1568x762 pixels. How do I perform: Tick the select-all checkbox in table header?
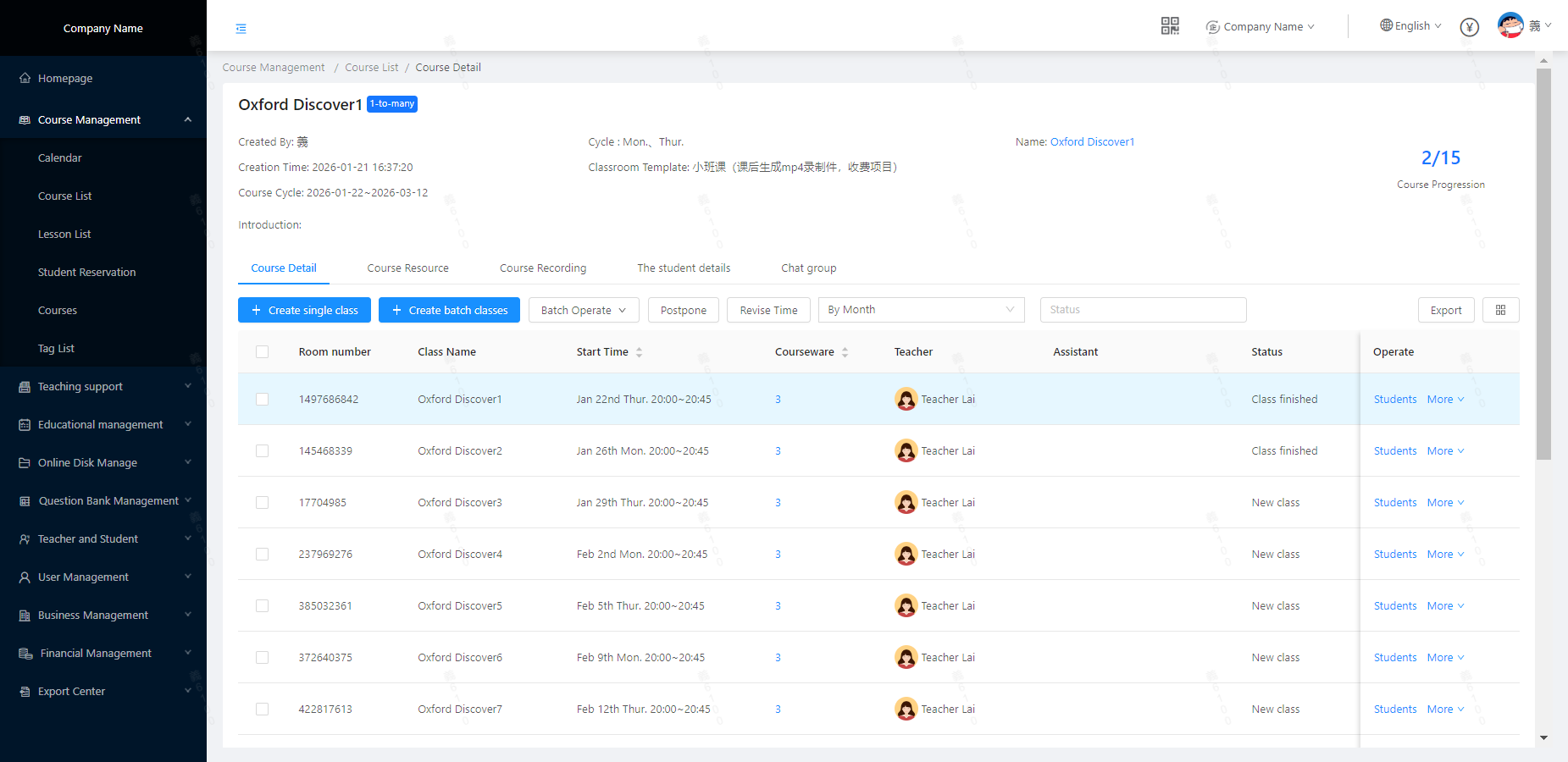point(263,352)
